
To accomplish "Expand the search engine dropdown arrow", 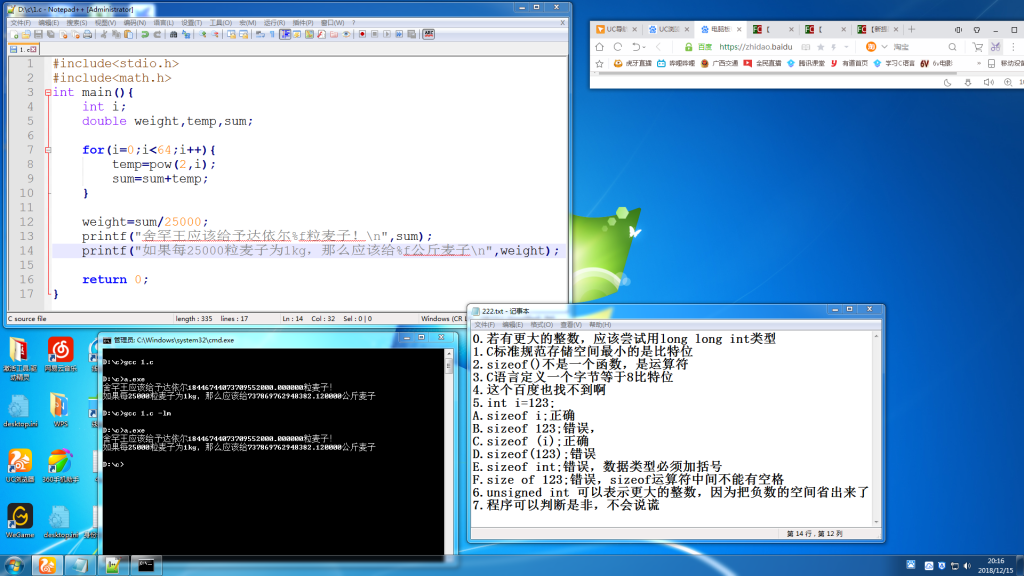I will coord(884,47).
